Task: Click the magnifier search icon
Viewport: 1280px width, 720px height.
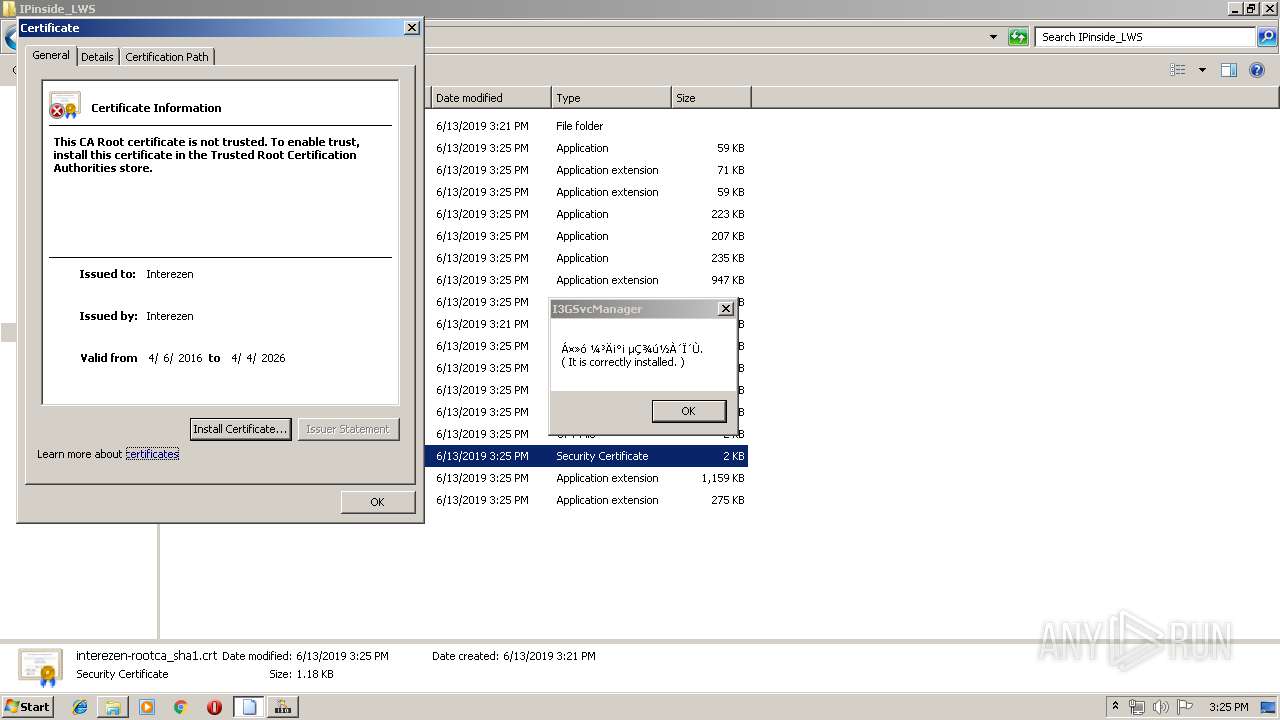Action: coord(1267,37)
